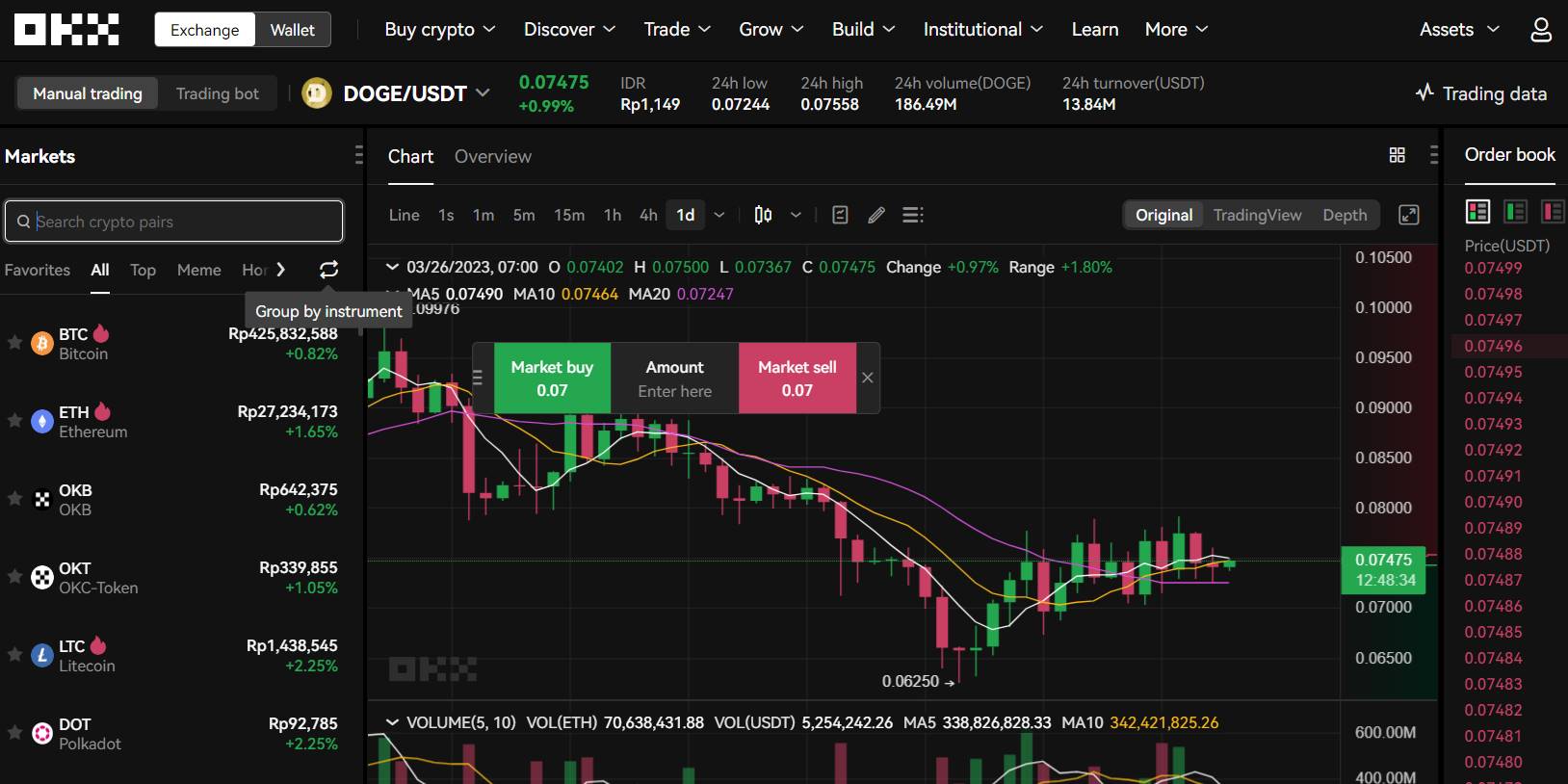
Task: Expand the Grow menu
Action: (x=771, y=30)
